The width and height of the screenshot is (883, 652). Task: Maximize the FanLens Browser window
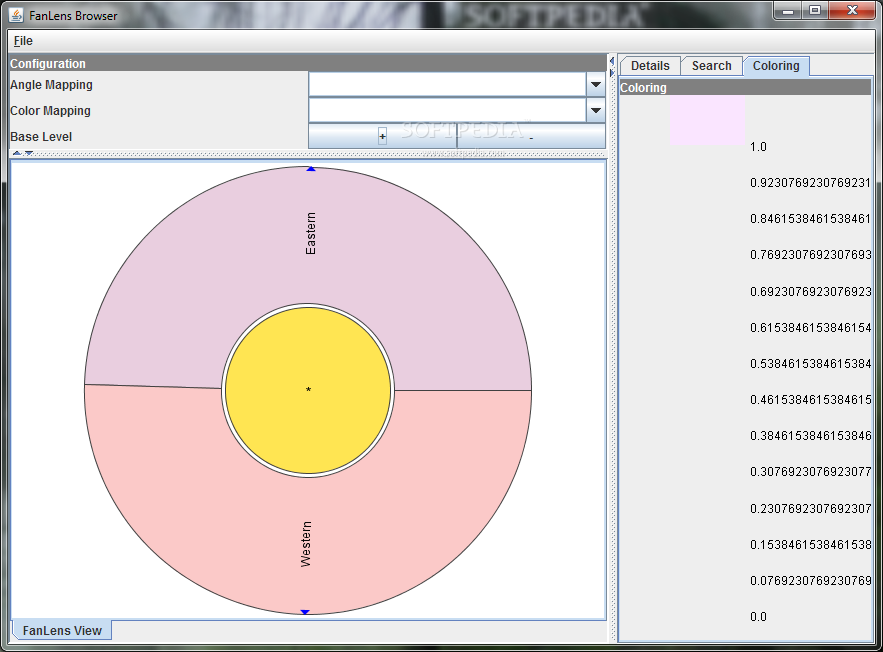pyautogui.click(x=814, y=11)
